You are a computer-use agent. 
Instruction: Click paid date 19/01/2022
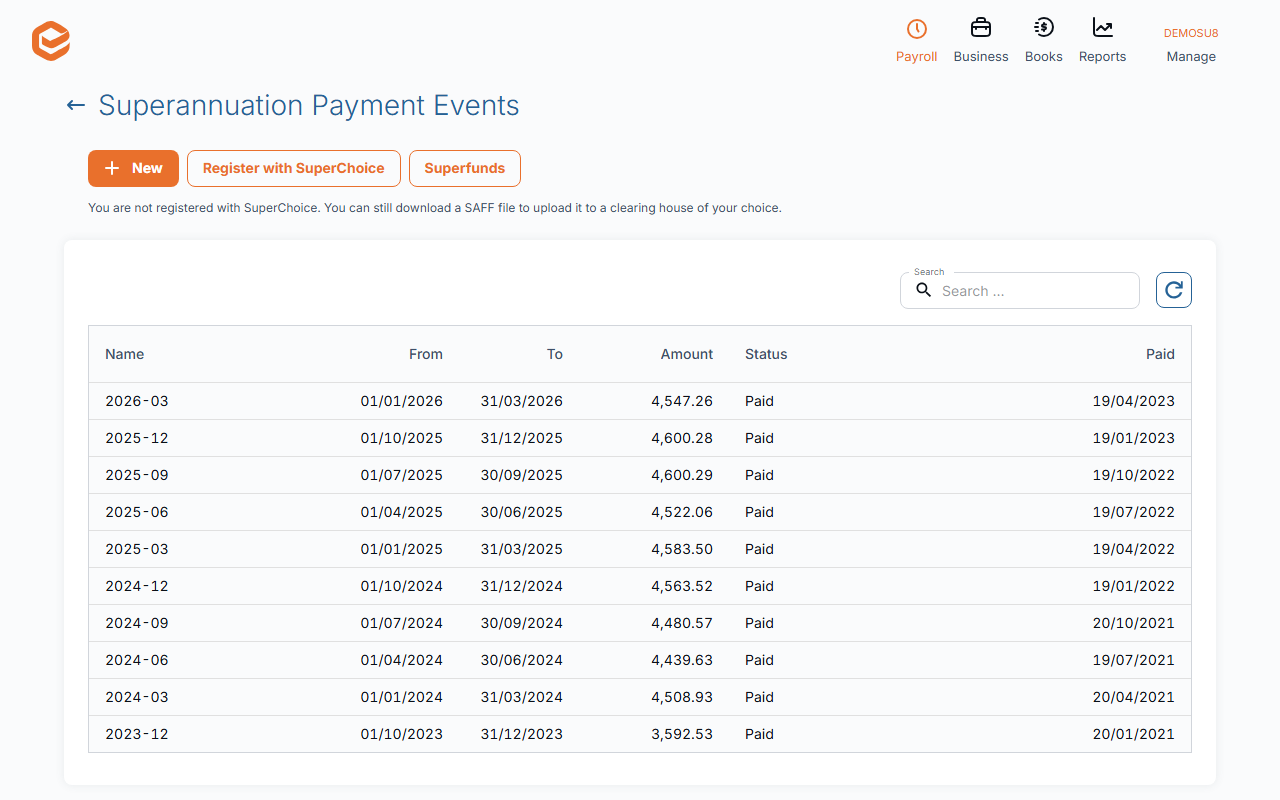pos(1134,586)
